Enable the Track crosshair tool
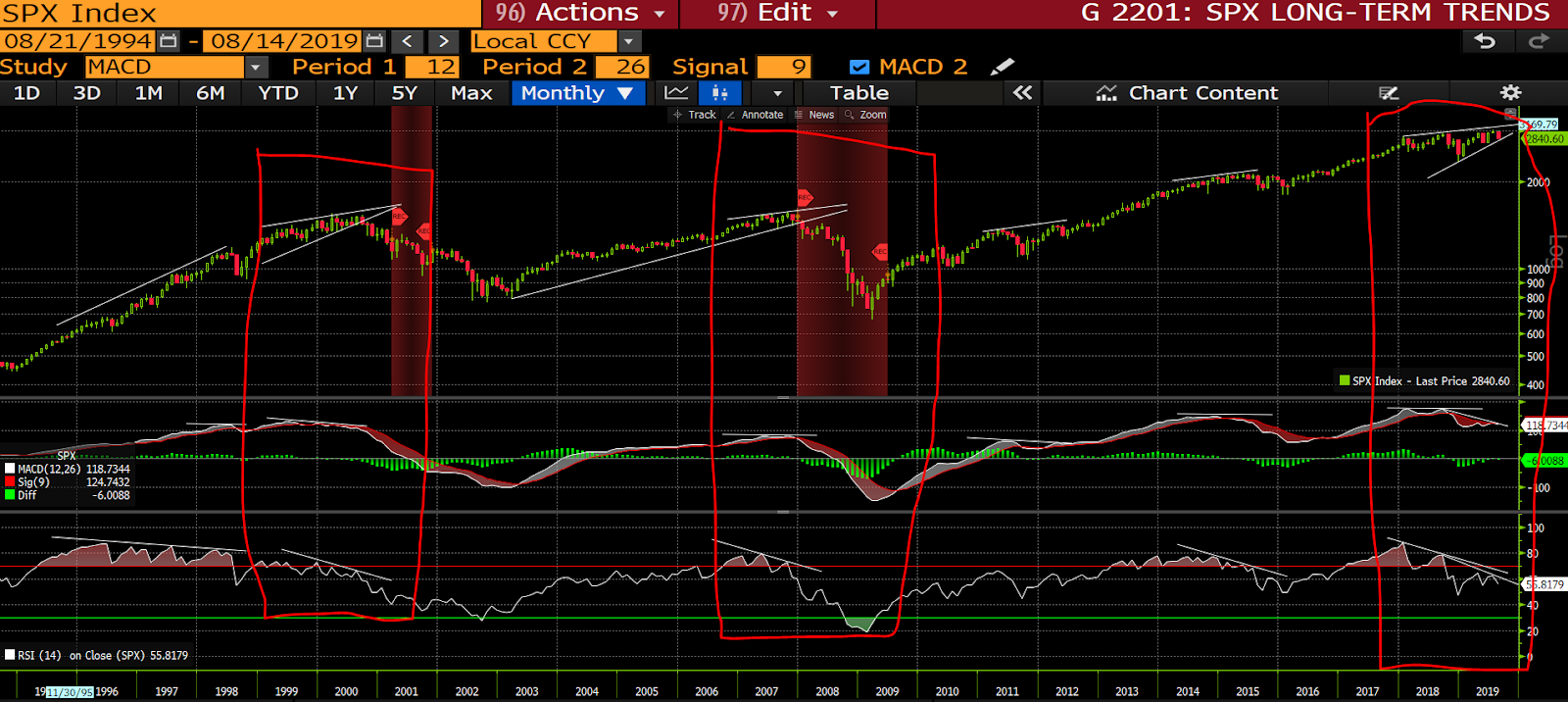This screenshot has width=1568, height=702. tap(695, 115)
